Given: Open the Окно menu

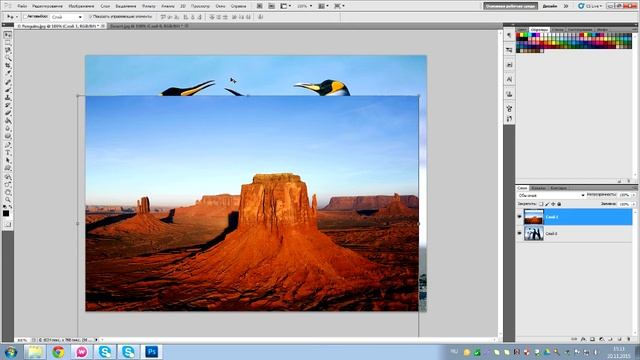Looking at the screenshot, I should [220, 6].
